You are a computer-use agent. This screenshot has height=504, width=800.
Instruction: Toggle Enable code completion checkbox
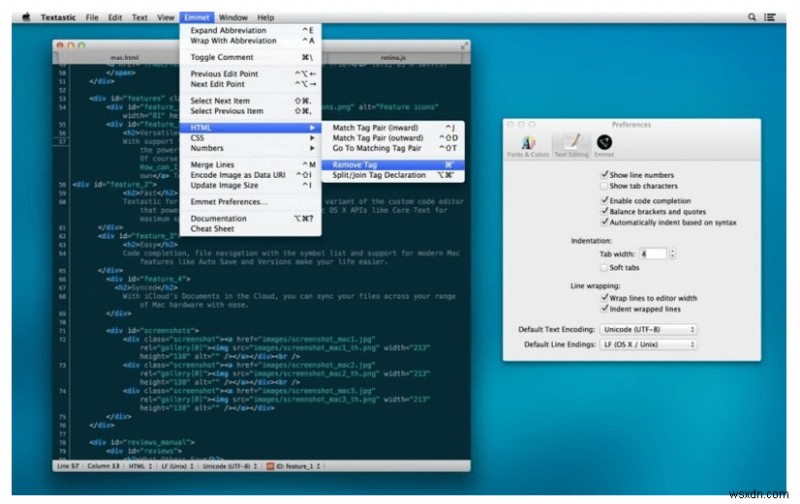click(x=604, y=200)
